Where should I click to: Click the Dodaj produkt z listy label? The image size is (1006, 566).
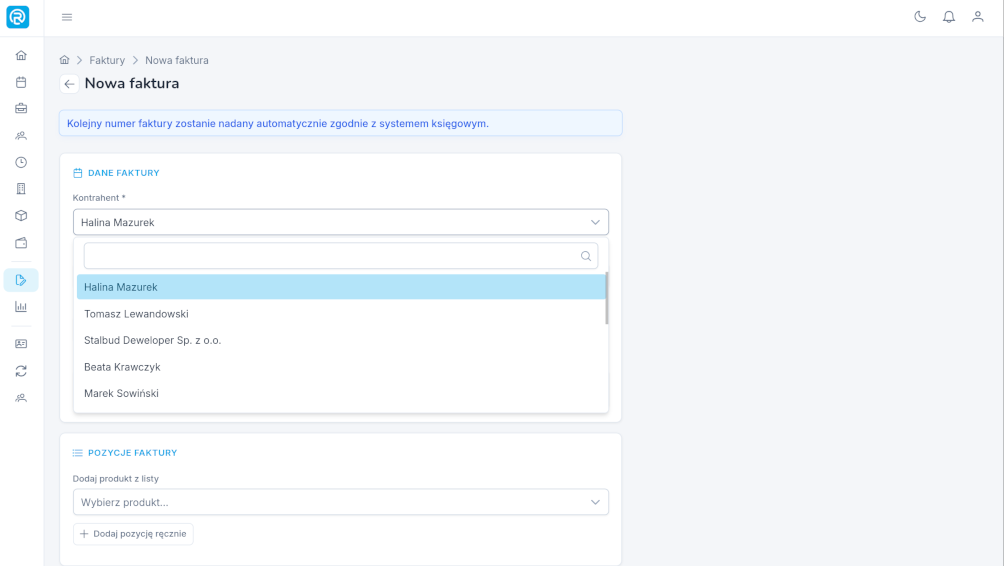(115, 479)
